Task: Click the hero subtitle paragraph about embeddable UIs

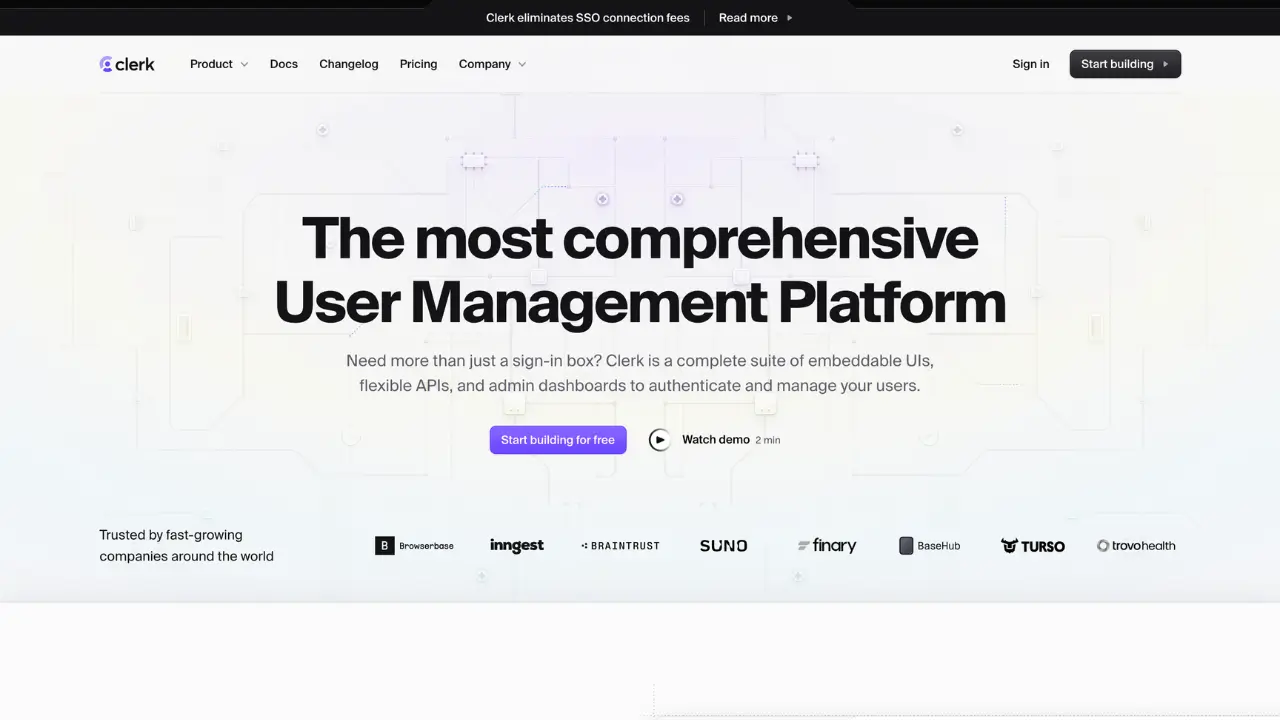Action: (640, 373)
